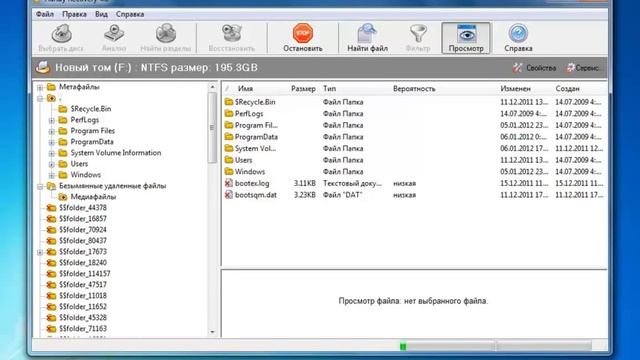The height and width of the screenshot is (360, 640).
Task: Open the Вид menu
Action: (x=101, y=14)
